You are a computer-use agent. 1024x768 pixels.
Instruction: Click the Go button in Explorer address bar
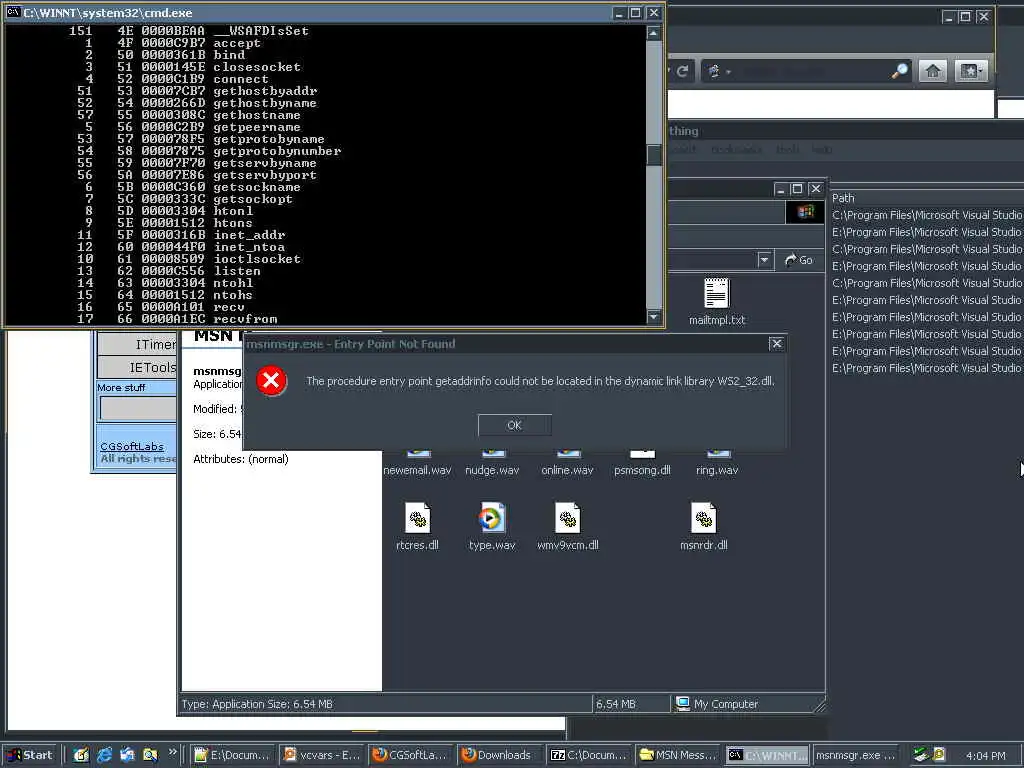[x=799, y=260]
